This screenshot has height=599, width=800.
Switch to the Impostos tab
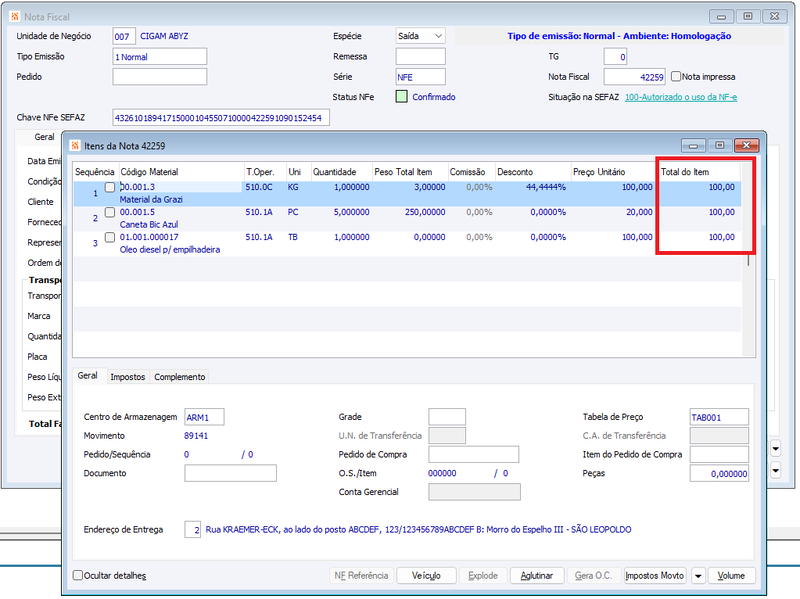coord(128,377)
